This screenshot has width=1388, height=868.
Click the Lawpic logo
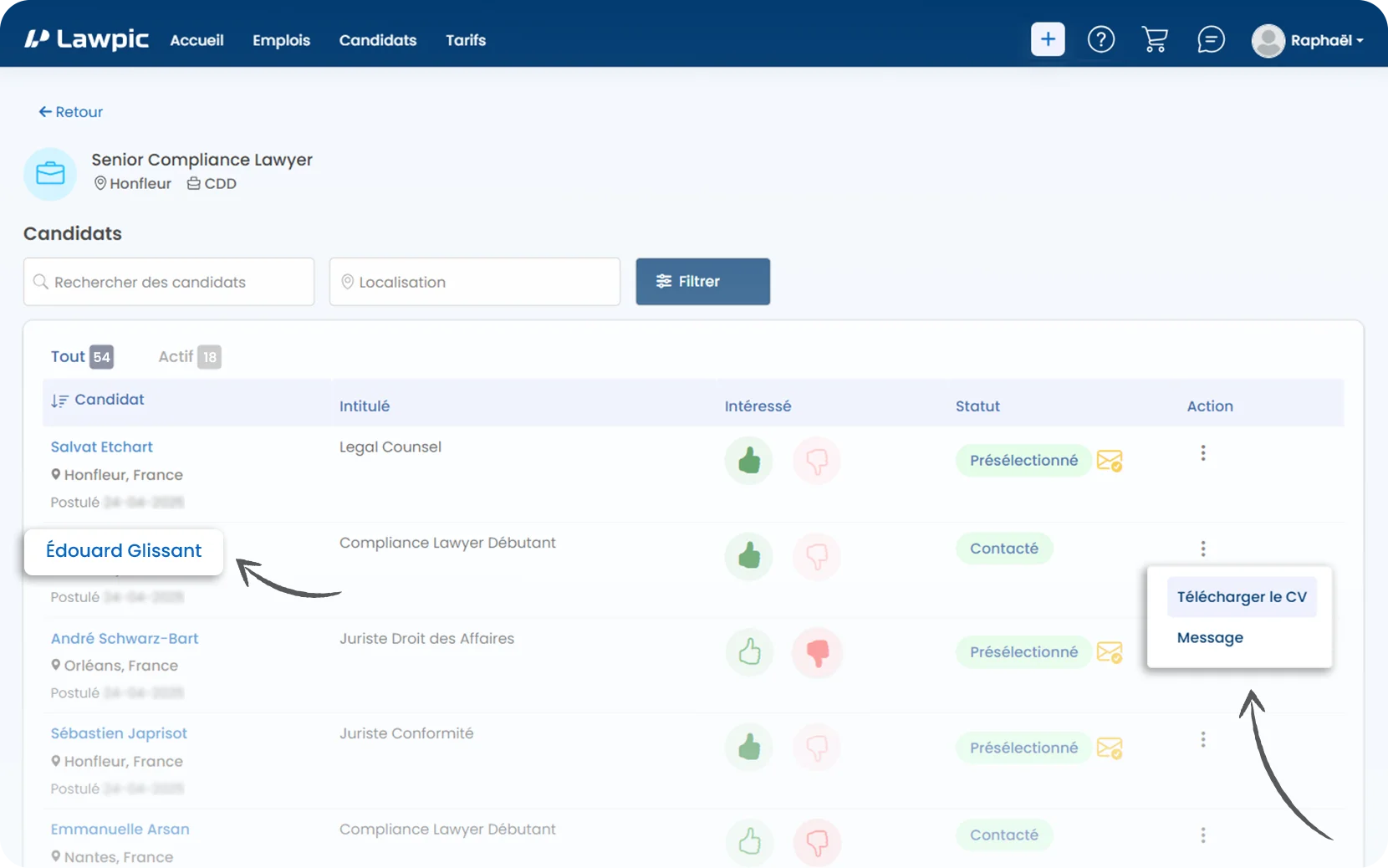86,39
